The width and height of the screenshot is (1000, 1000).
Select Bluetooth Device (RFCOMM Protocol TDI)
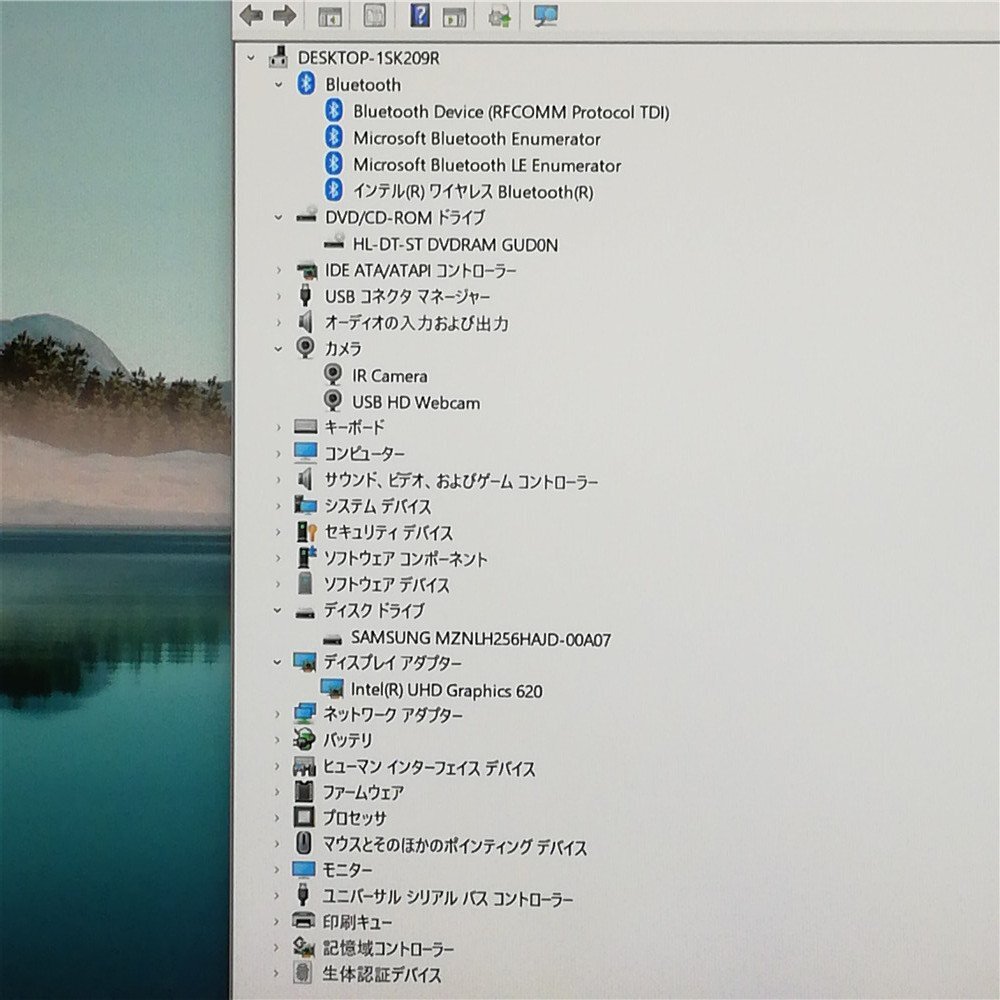click(x=511, y=112)
